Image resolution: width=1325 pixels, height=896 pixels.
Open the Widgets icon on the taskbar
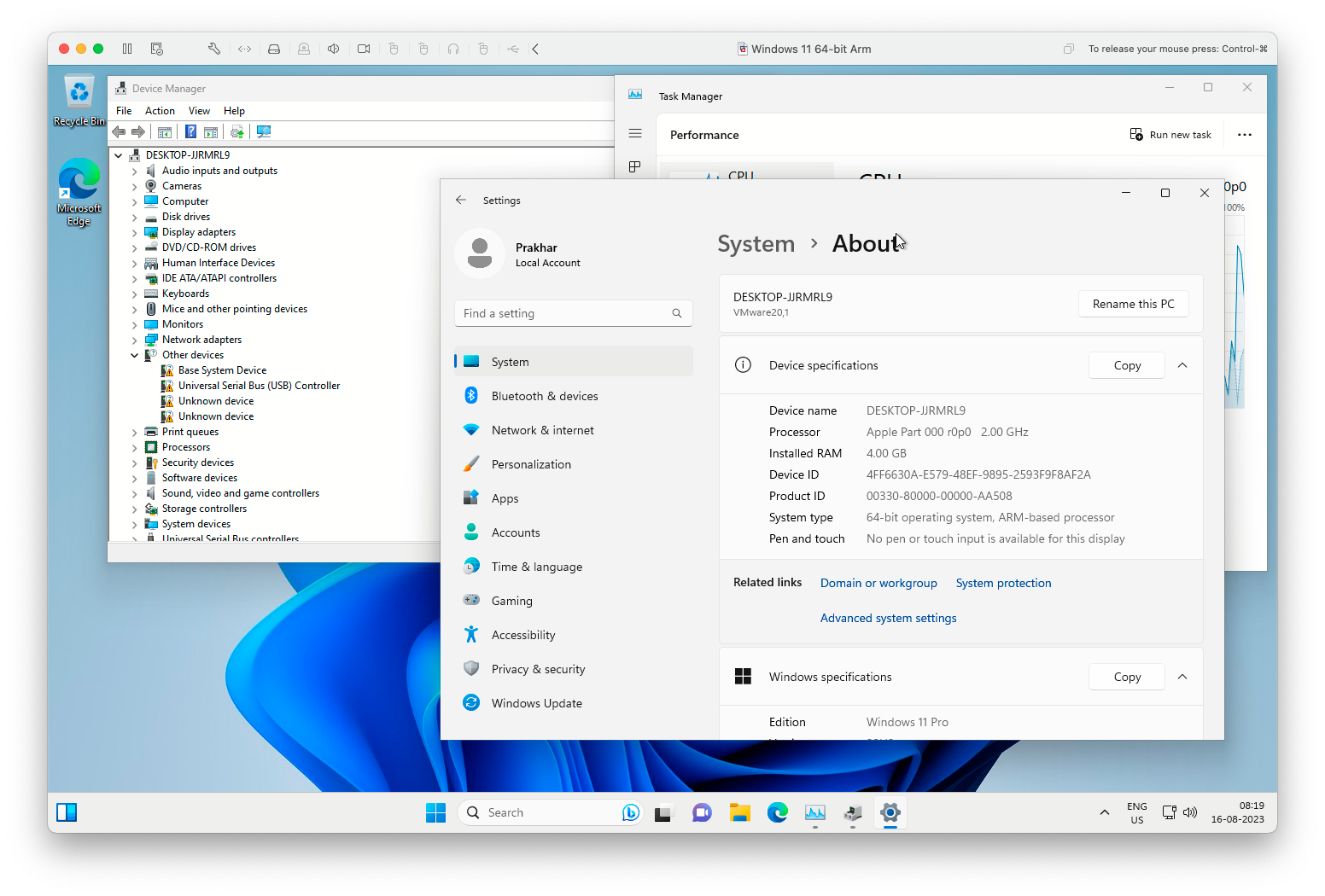(x=67, y=812)
